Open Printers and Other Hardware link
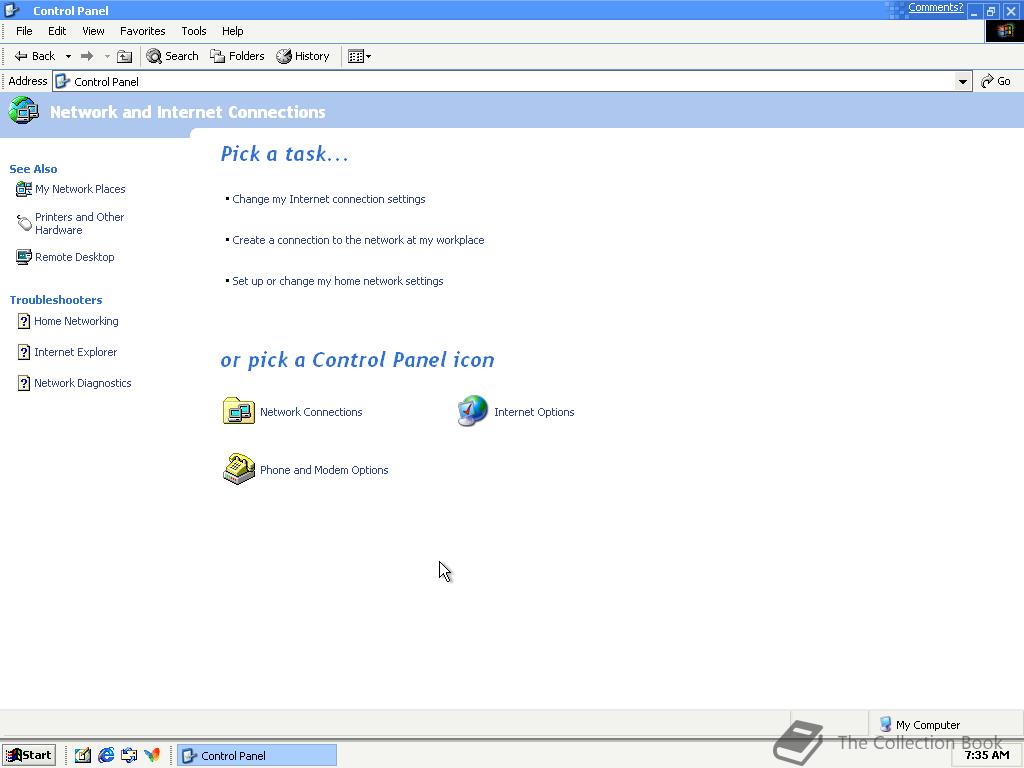1024x768 pixels. point(80,223)
